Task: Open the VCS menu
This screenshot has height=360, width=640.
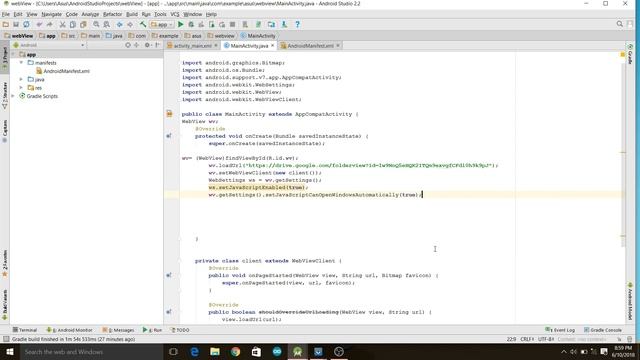Action: tap(175, 14)
